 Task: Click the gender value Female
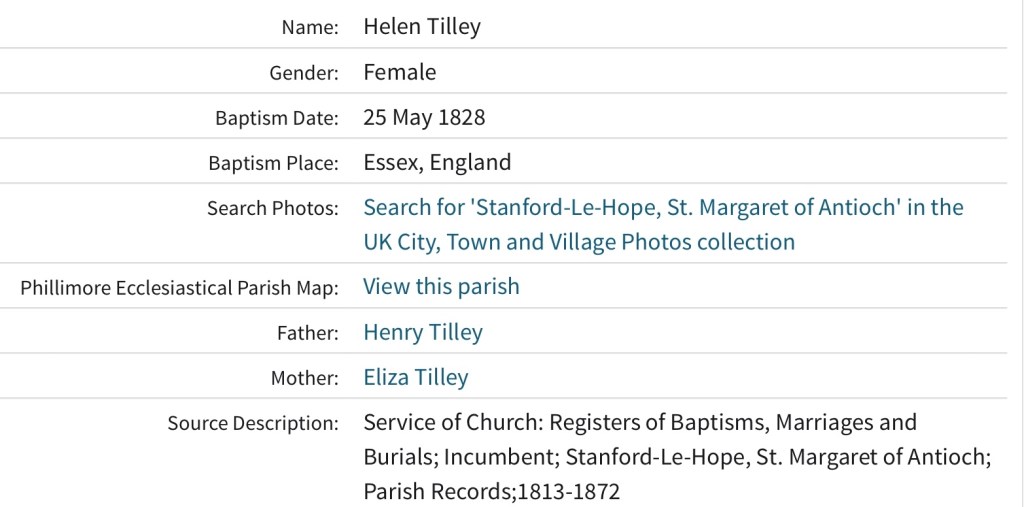coord(399,72)
